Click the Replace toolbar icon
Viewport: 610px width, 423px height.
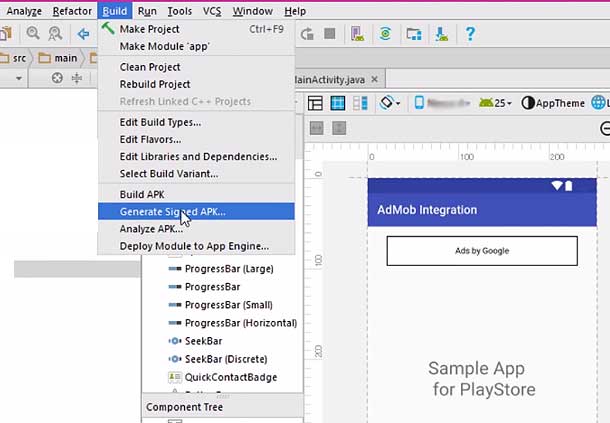[x=55, y=34]
